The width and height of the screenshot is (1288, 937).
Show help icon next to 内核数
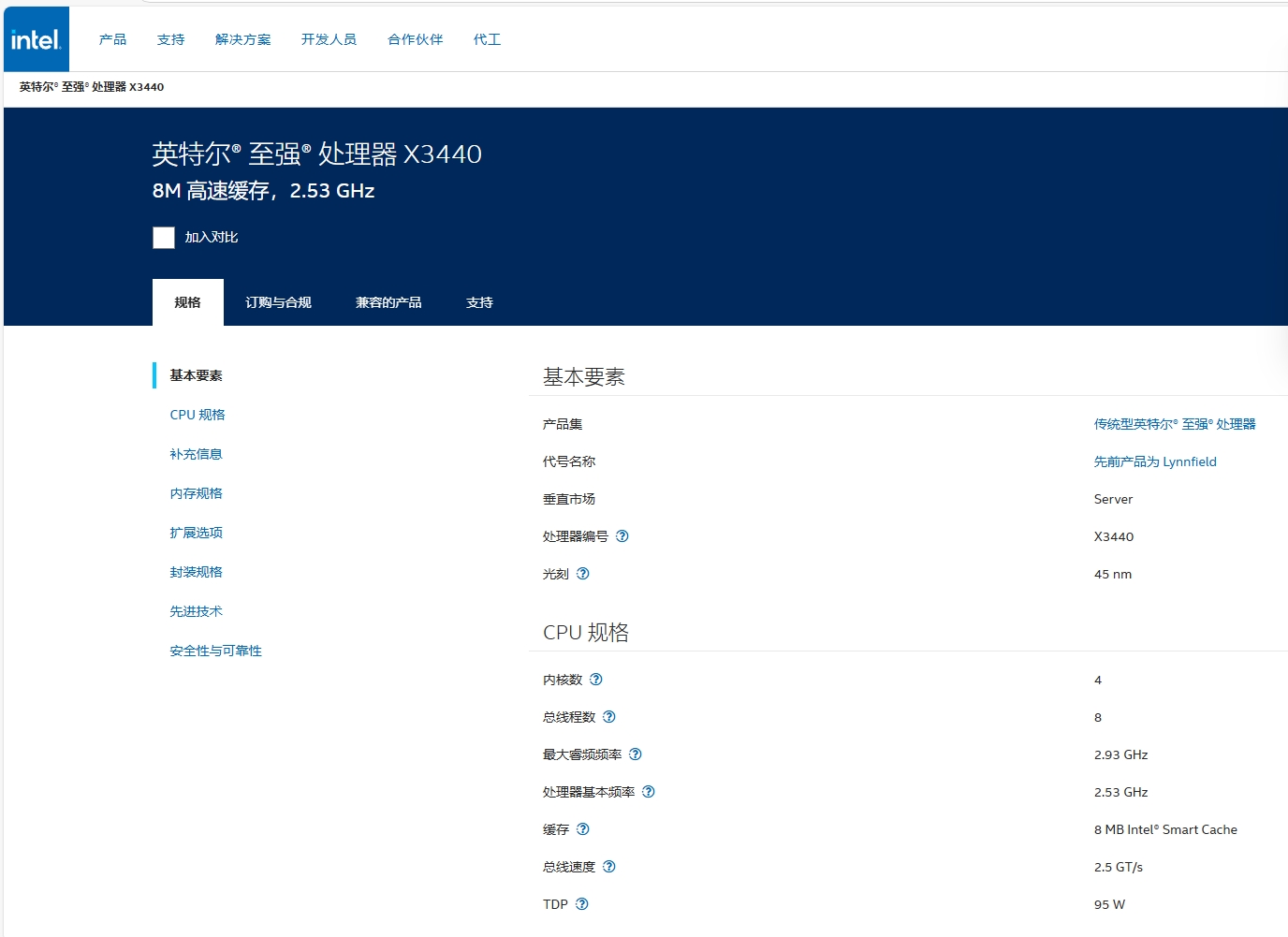pyautogui.click(x=596, y=680)
